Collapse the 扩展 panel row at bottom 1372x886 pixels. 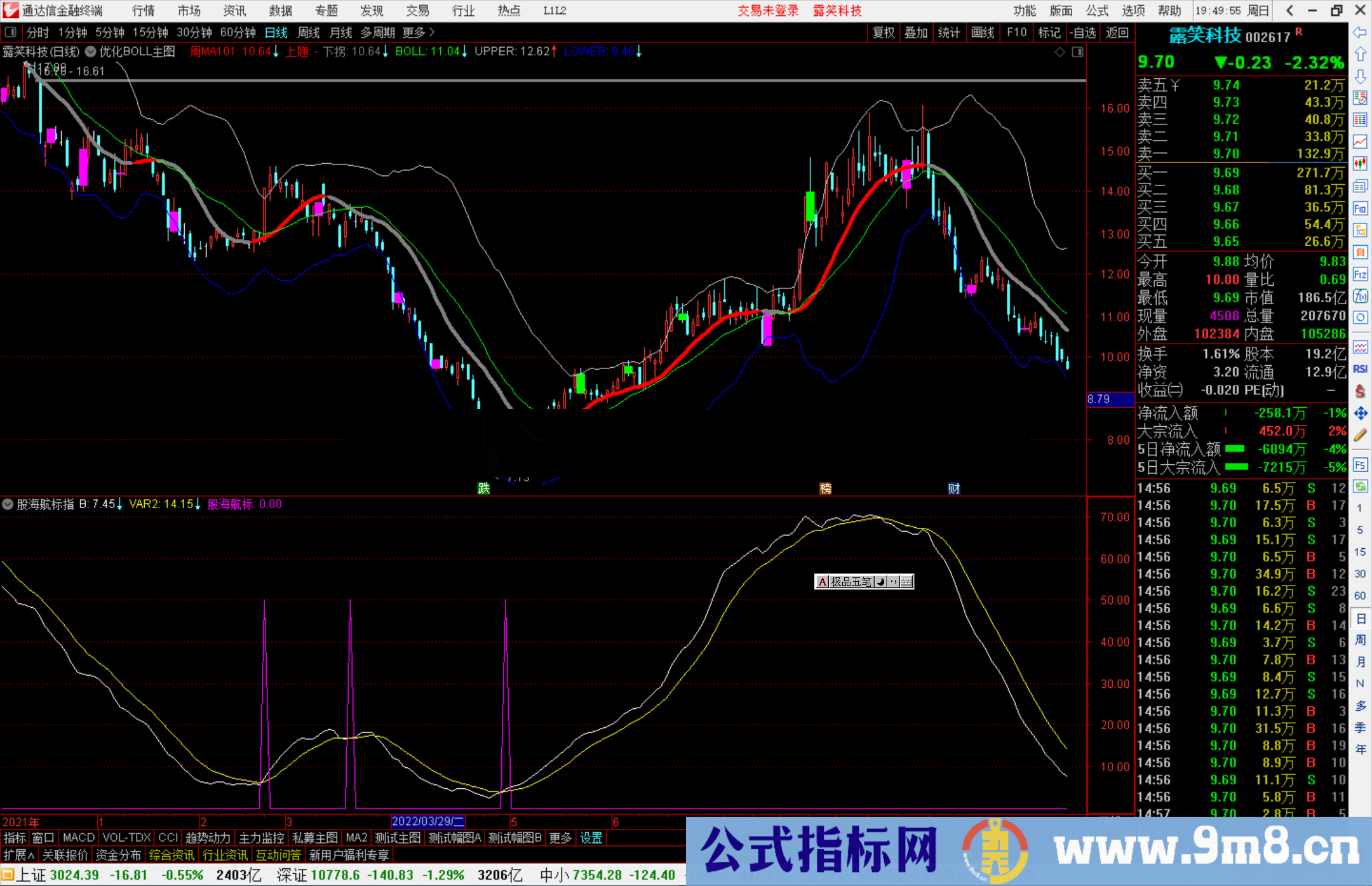click(x=17, y=855)
